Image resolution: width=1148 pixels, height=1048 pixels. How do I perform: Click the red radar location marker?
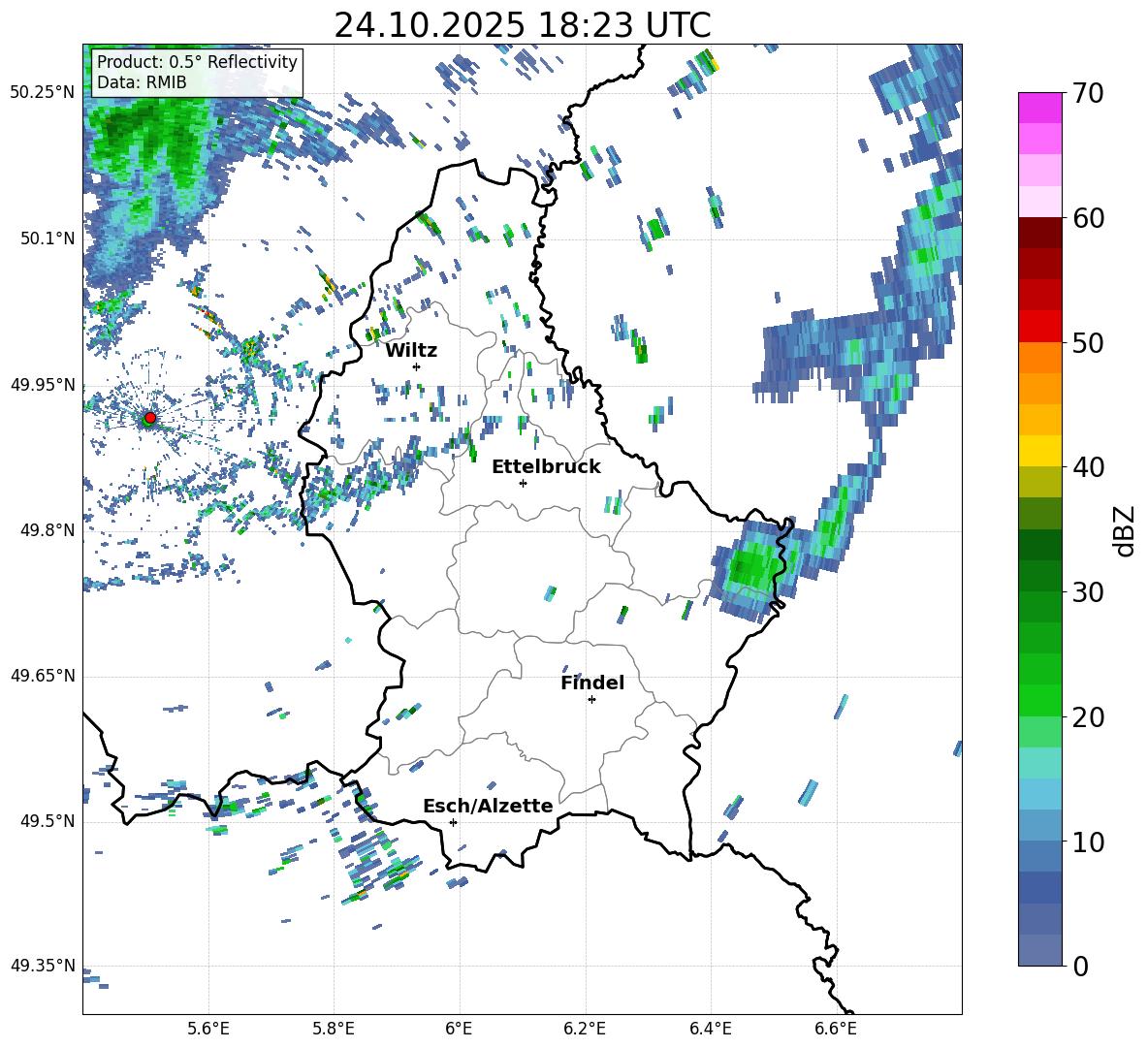click(x=150, y=418)
